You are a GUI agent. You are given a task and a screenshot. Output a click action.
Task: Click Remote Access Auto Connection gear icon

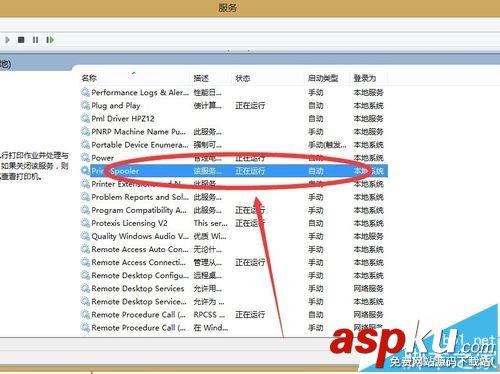tap(85, 249)
